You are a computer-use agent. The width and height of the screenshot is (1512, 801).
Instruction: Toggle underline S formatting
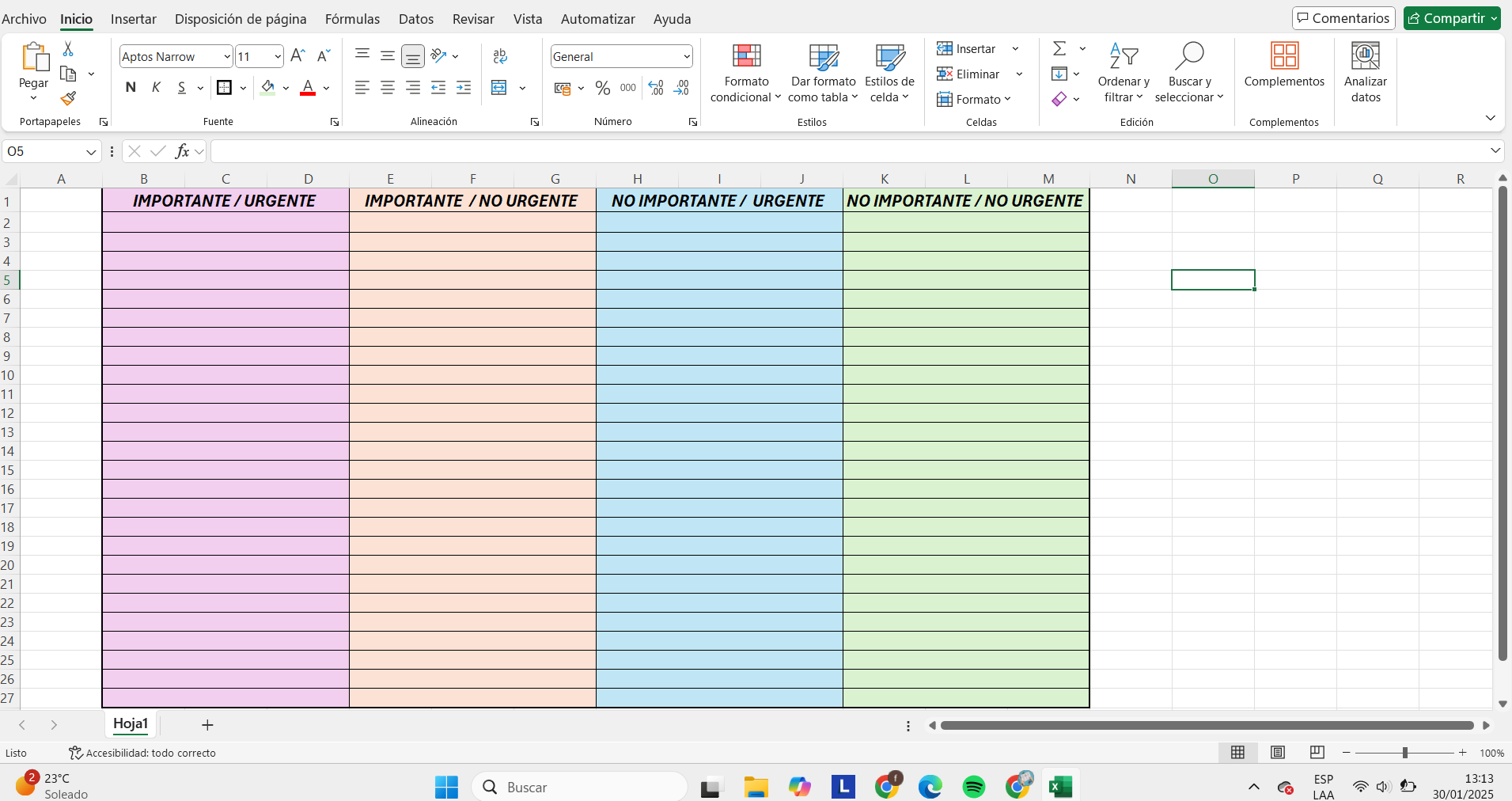click(x=182, y=87)
